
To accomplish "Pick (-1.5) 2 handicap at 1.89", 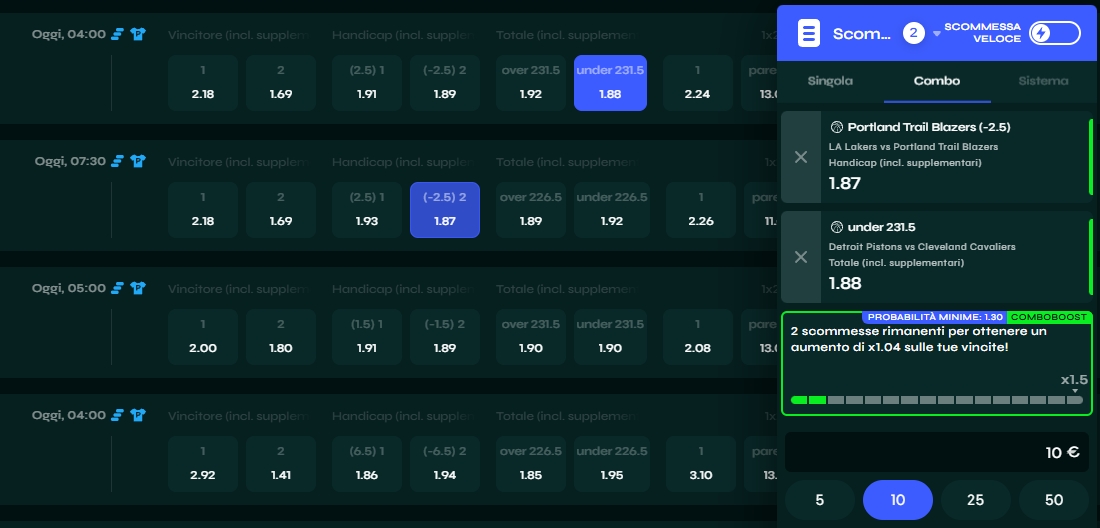I will 445,337.
